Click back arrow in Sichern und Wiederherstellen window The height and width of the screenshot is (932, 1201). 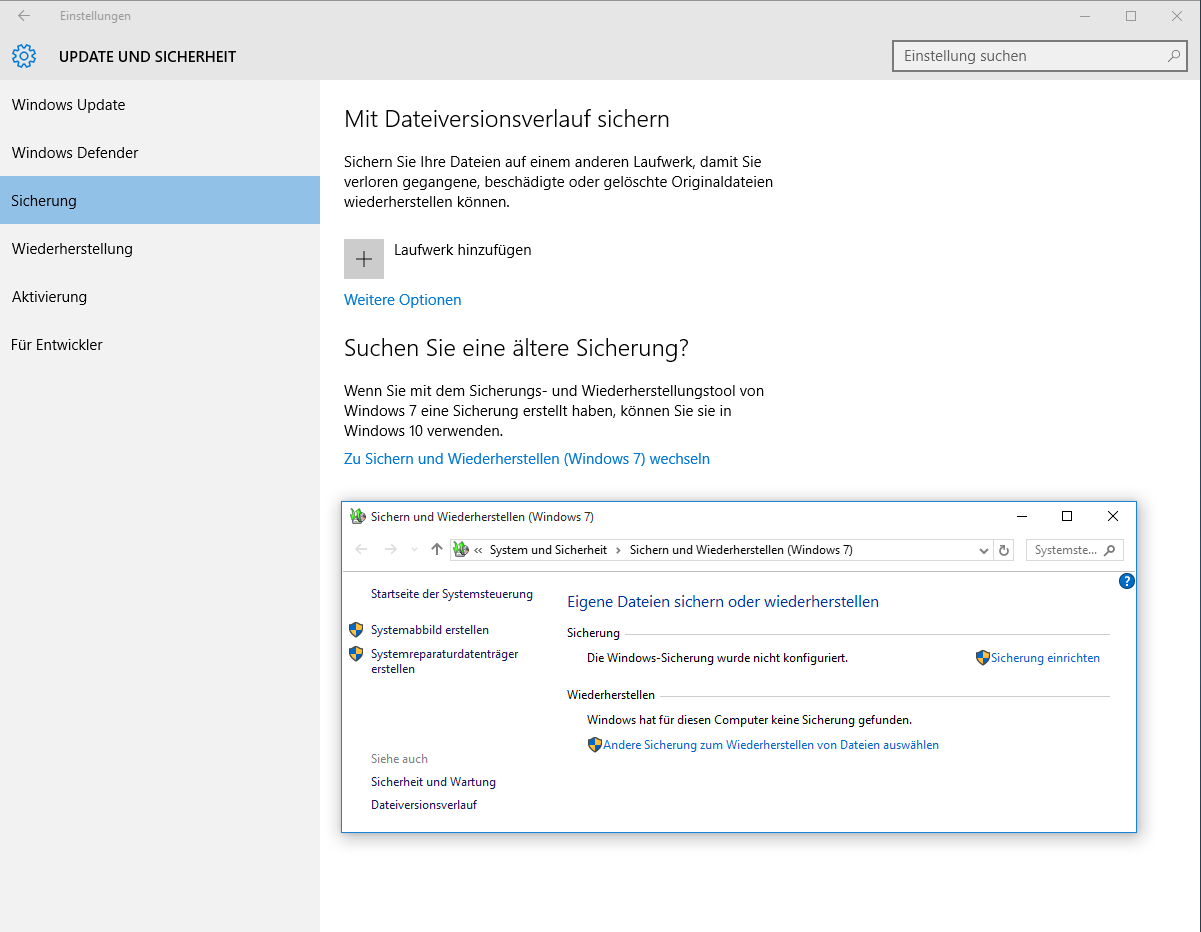coord(362,549)
